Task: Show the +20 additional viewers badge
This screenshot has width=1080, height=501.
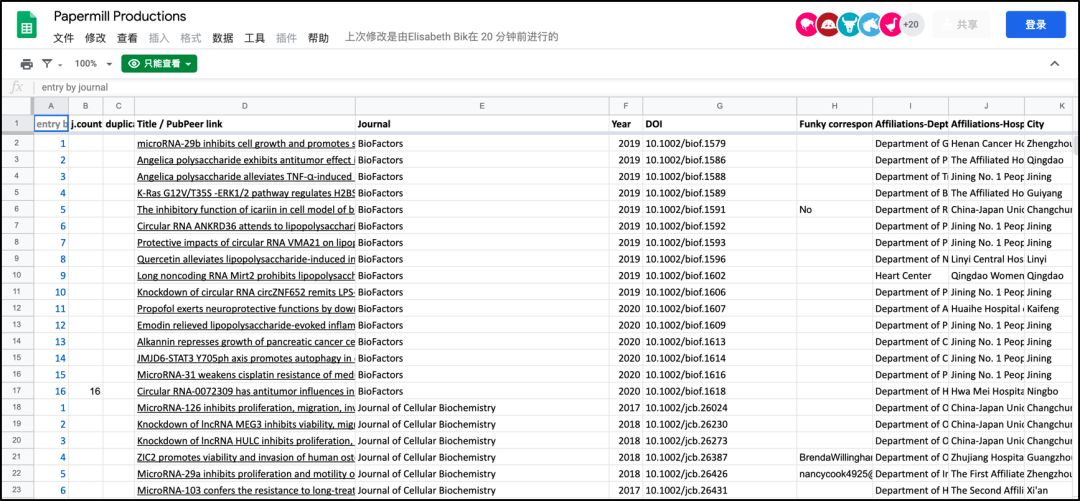Action: (912, 25)
